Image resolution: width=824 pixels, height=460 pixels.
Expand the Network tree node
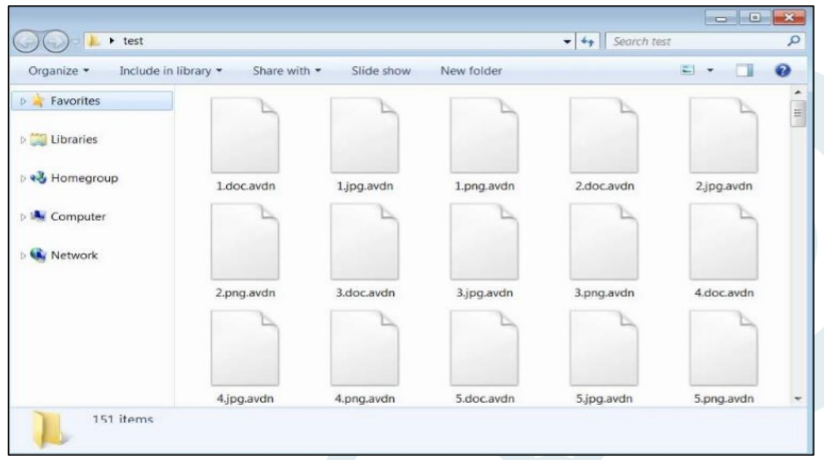pyautogui.click(x=23, y=255)
